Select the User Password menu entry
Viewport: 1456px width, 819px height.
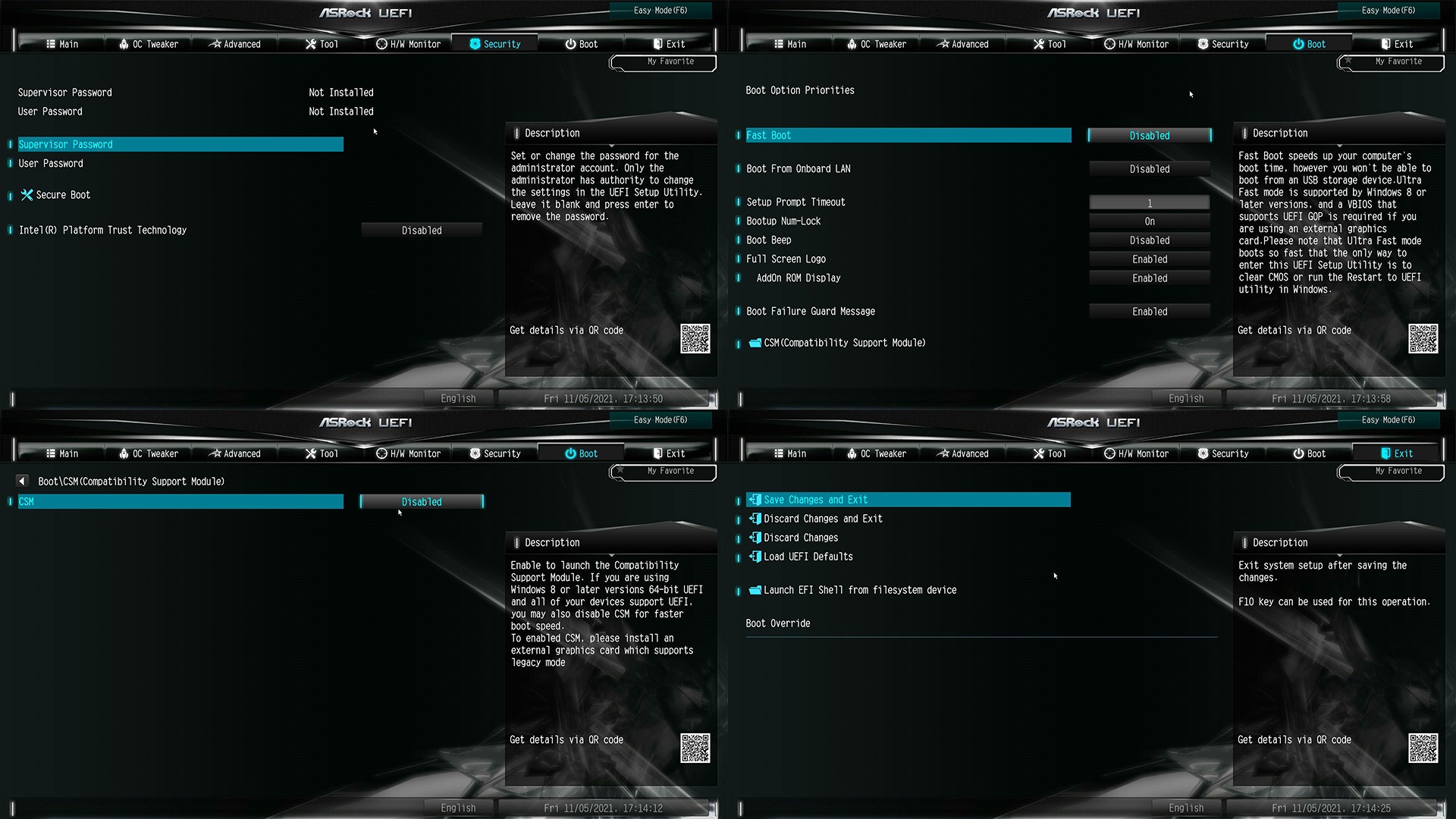[51, 164]
